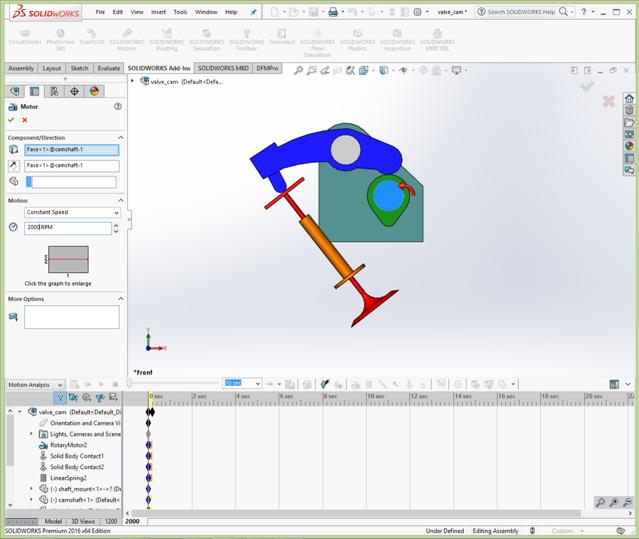Toggle the Filter Animated button
Image resolution: width=639 pixels, height=539 pixels.
[x=73, y=398]
